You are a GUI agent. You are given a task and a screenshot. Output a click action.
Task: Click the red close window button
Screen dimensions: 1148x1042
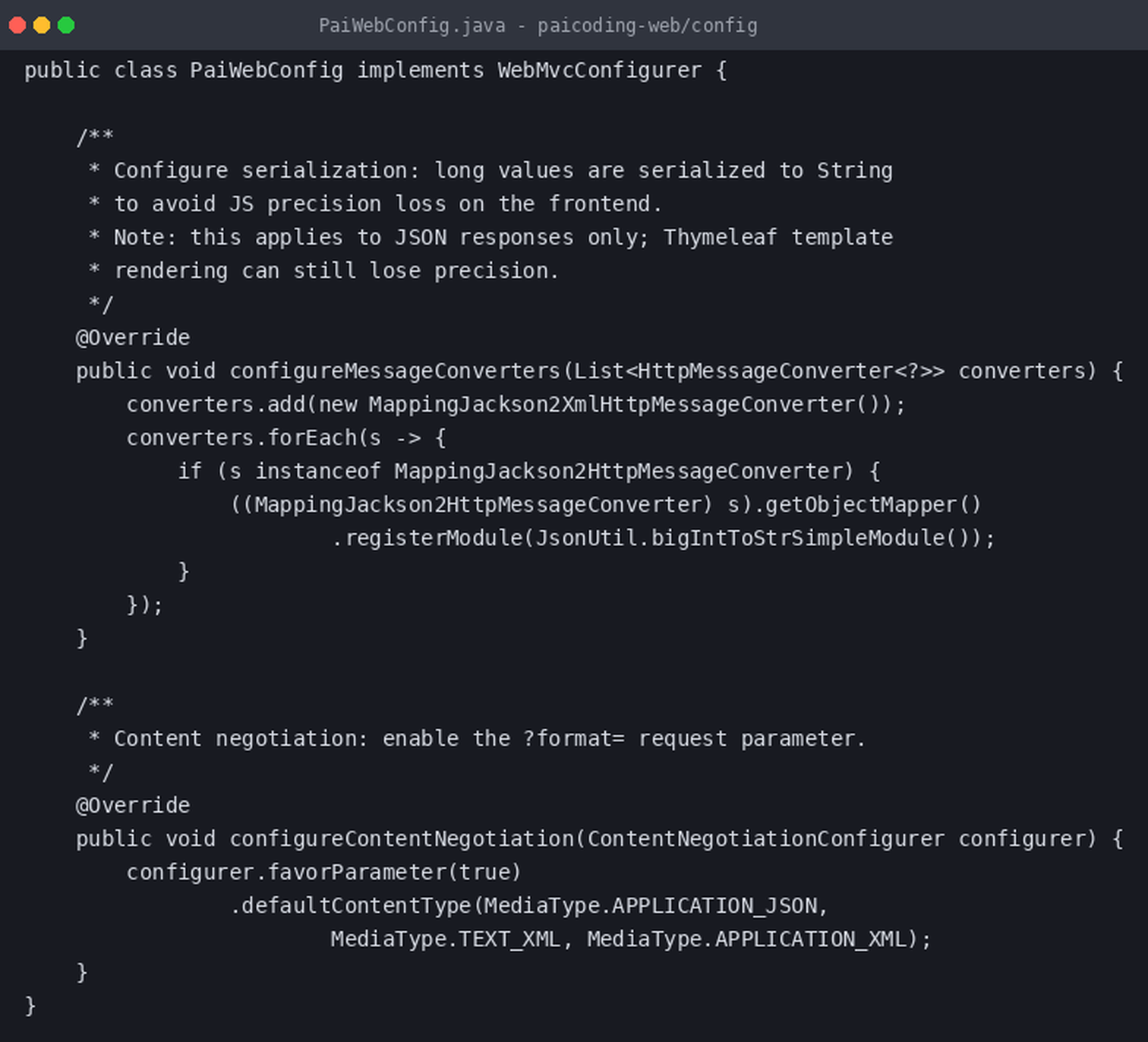click(17, 25)
